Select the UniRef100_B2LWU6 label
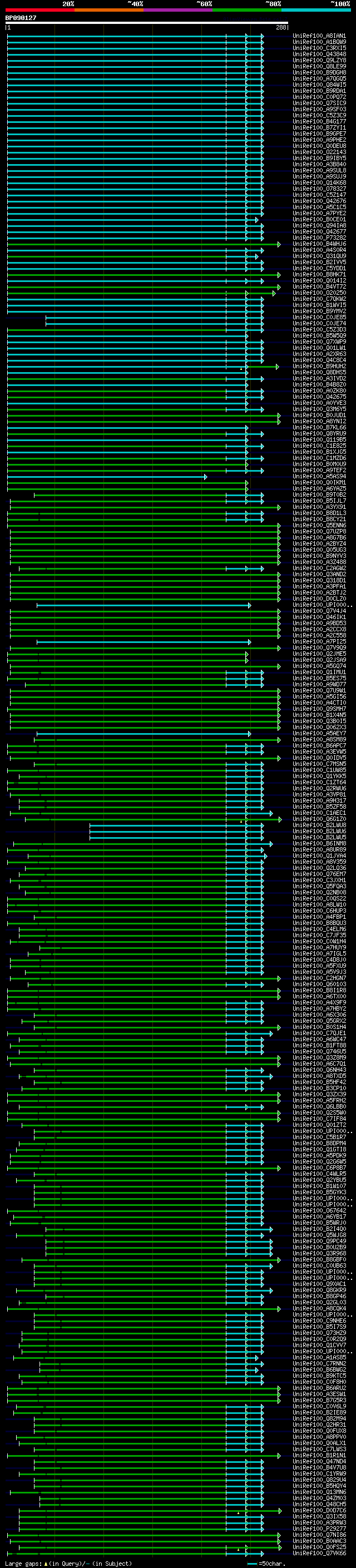Screen dimensions: 356x1568 (x=319, y=832)
